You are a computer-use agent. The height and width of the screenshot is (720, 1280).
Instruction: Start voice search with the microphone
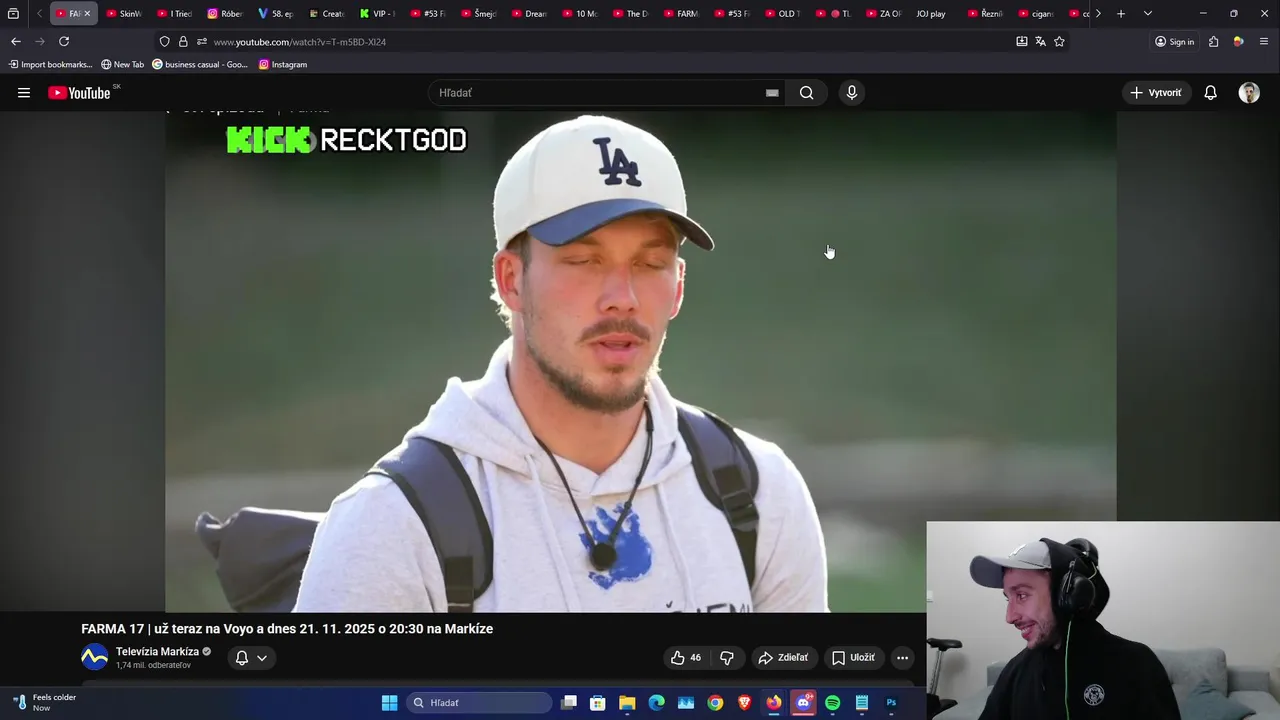pos(852,93)
